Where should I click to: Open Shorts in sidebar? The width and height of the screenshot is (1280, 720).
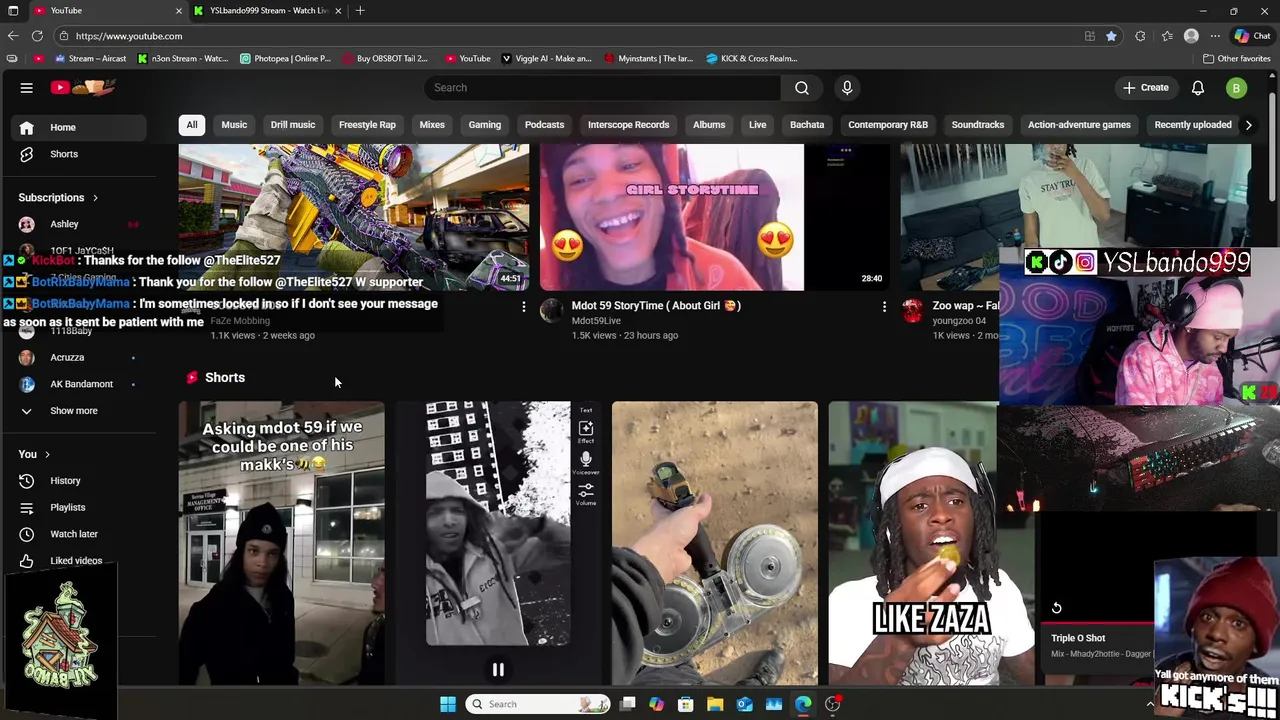pyautogui.click(x=78, y=154)
